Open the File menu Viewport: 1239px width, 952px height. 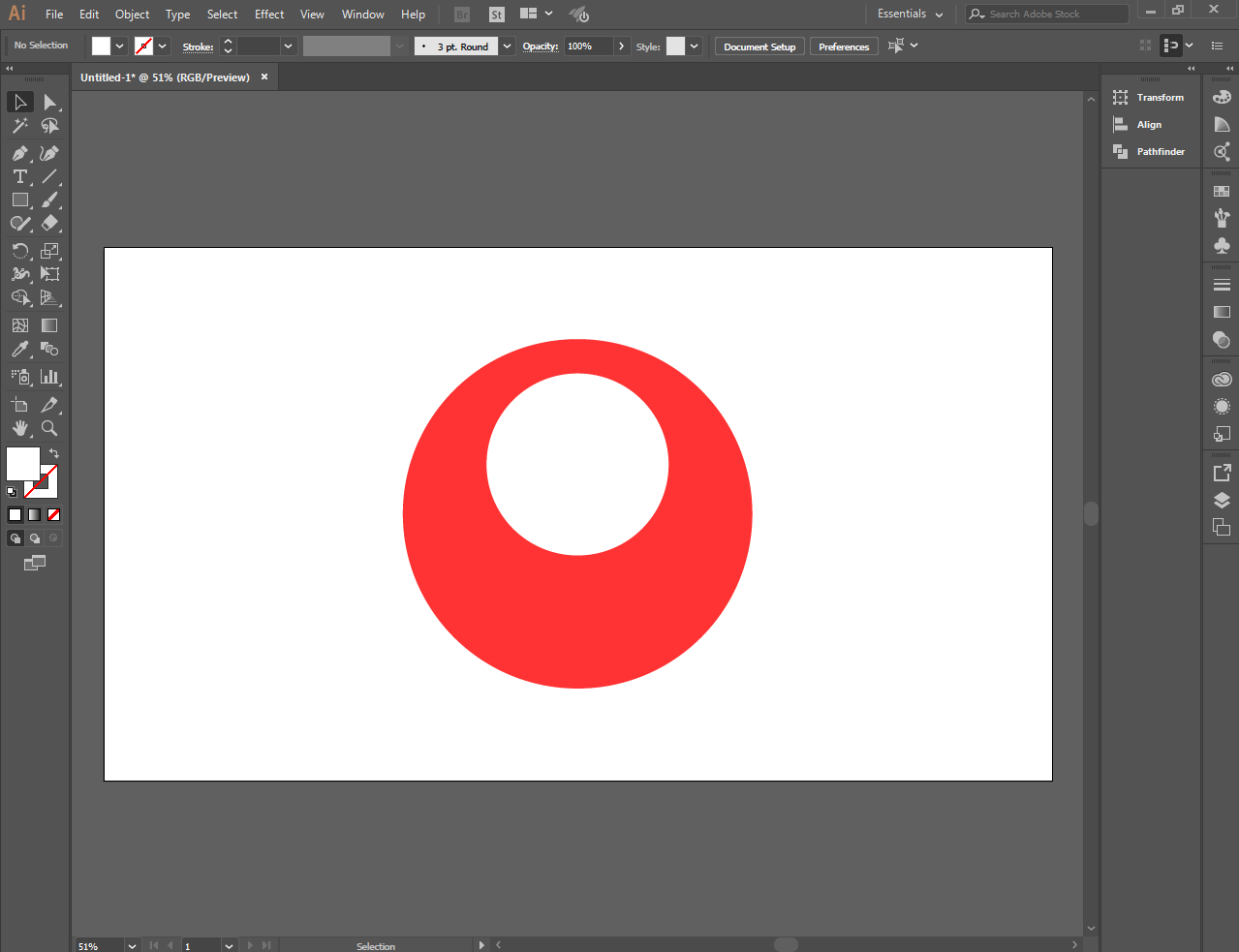click(54, 15)
